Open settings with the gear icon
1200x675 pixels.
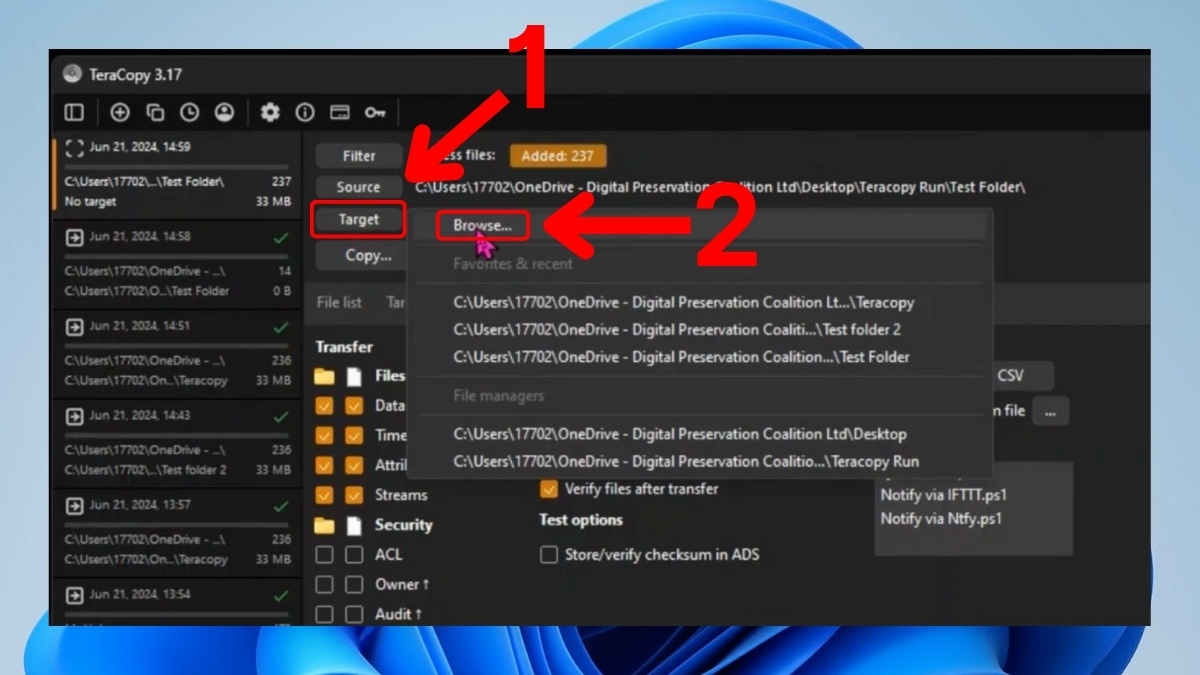[270, 112]
